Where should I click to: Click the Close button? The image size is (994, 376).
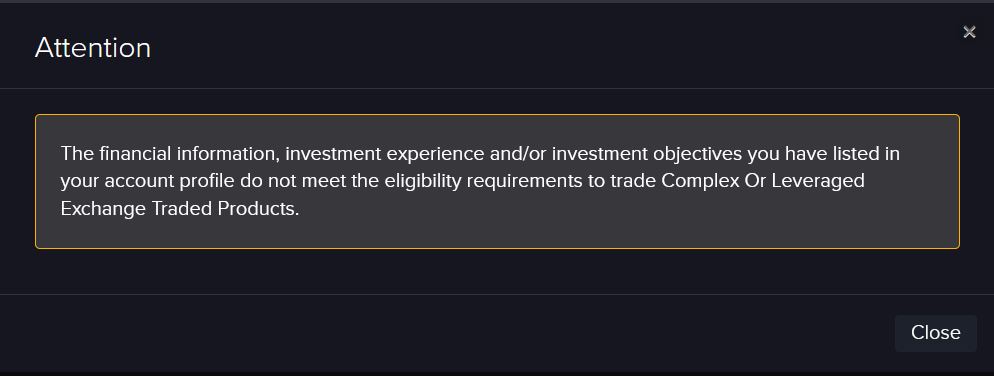tap(935, 333)
